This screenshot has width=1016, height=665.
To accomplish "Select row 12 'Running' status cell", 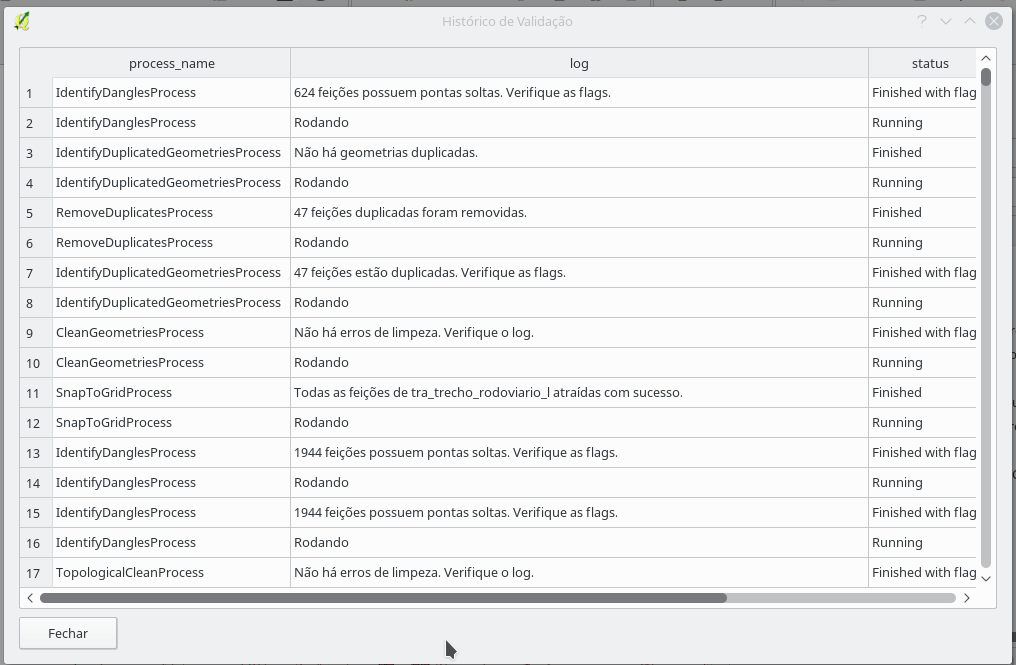I will (x=923, y=423).
